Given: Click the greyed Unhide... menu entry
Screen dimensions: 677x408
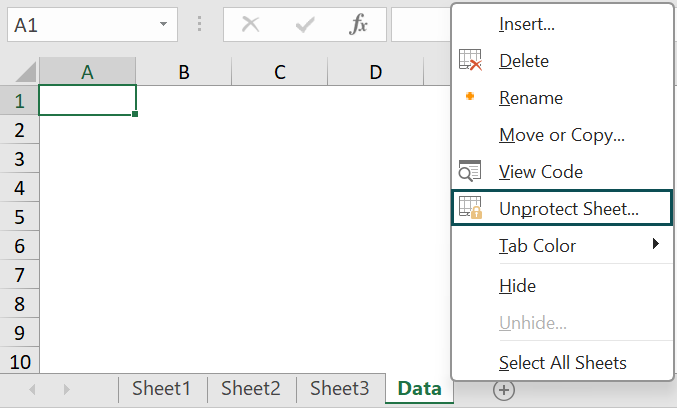Looking at the screenshot, I should tap(562, 323).
